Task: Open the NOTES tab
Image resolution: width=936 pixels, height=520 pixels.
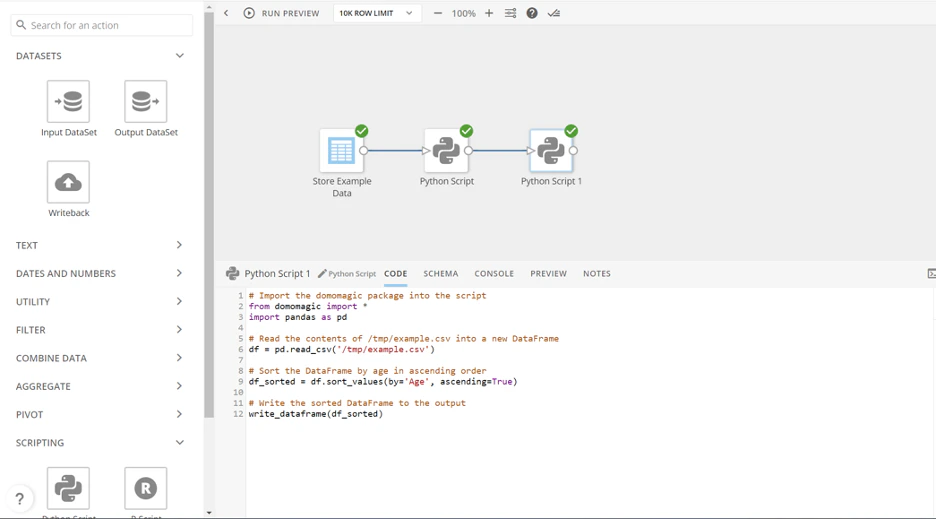Action: click(x=596, y=273)
